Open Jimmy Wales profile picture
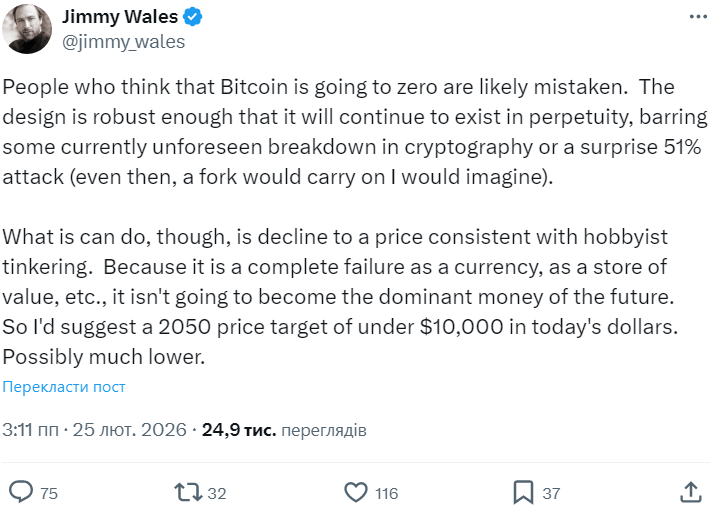The image size is (710, 505). pos(28,30)
